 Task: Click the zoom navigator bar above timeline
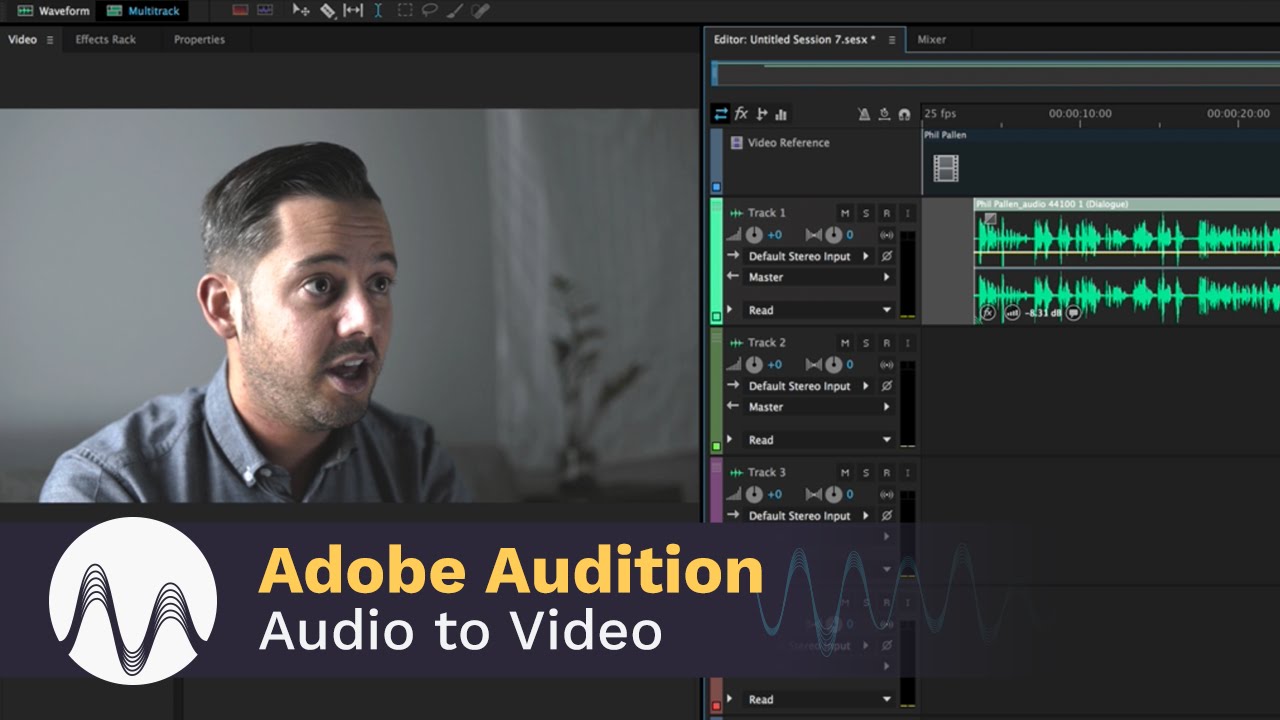click(995, 74)
